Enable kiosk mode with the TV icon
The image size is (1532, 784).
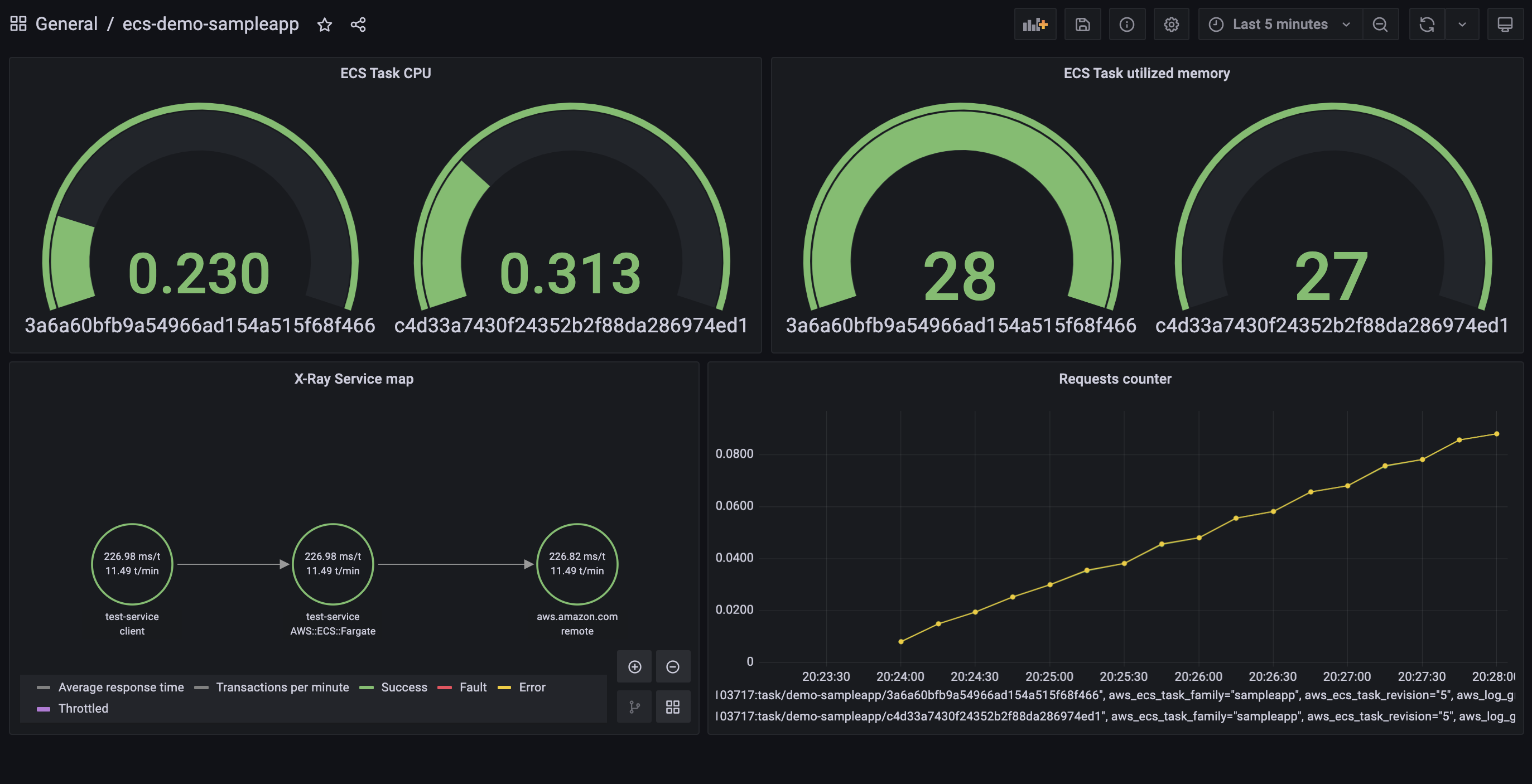coord(1506,24)
